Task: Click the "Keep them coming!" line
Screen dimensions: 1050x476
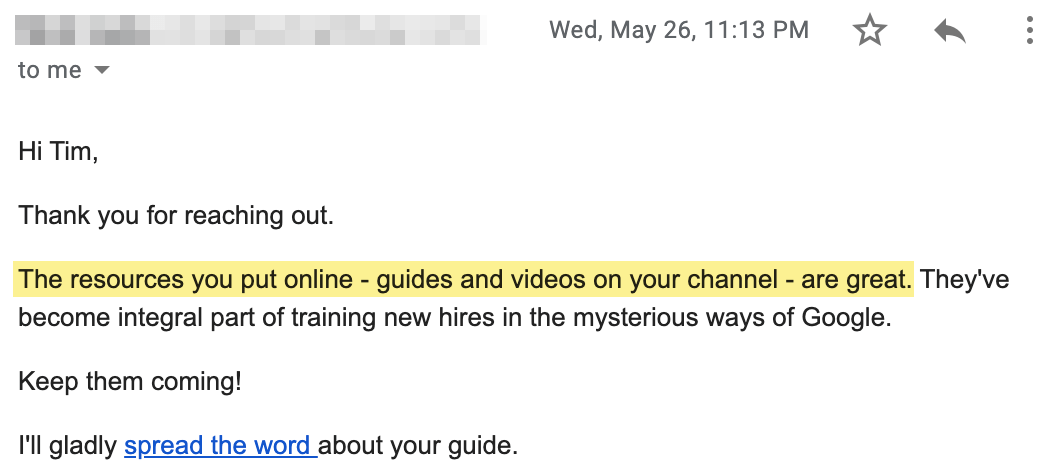Action: [x=130, y=383]
